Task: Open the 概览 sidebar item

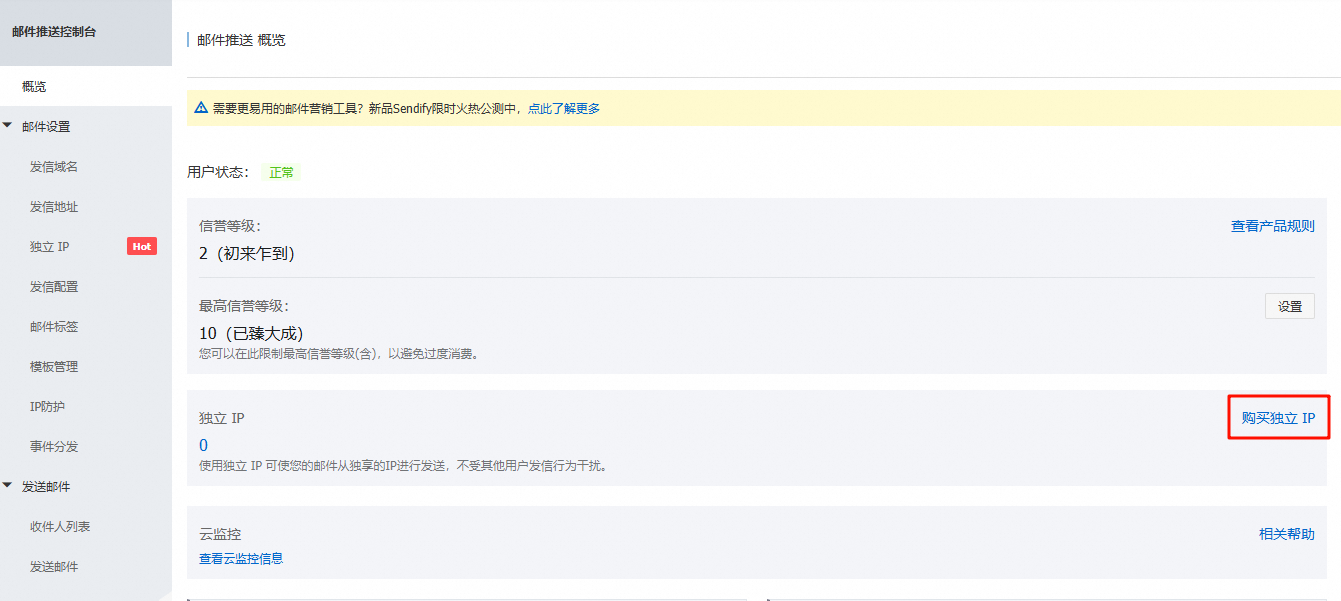Action: pos(86,87)
